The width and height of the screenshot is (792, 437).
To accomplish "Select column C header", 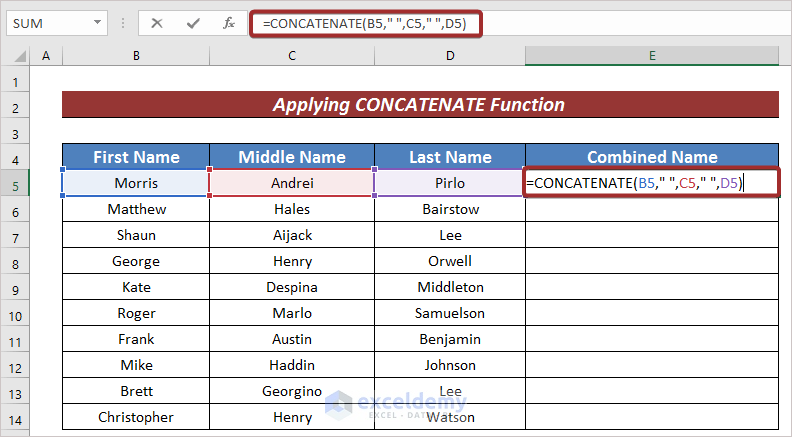I will click(x=291, y=57).
